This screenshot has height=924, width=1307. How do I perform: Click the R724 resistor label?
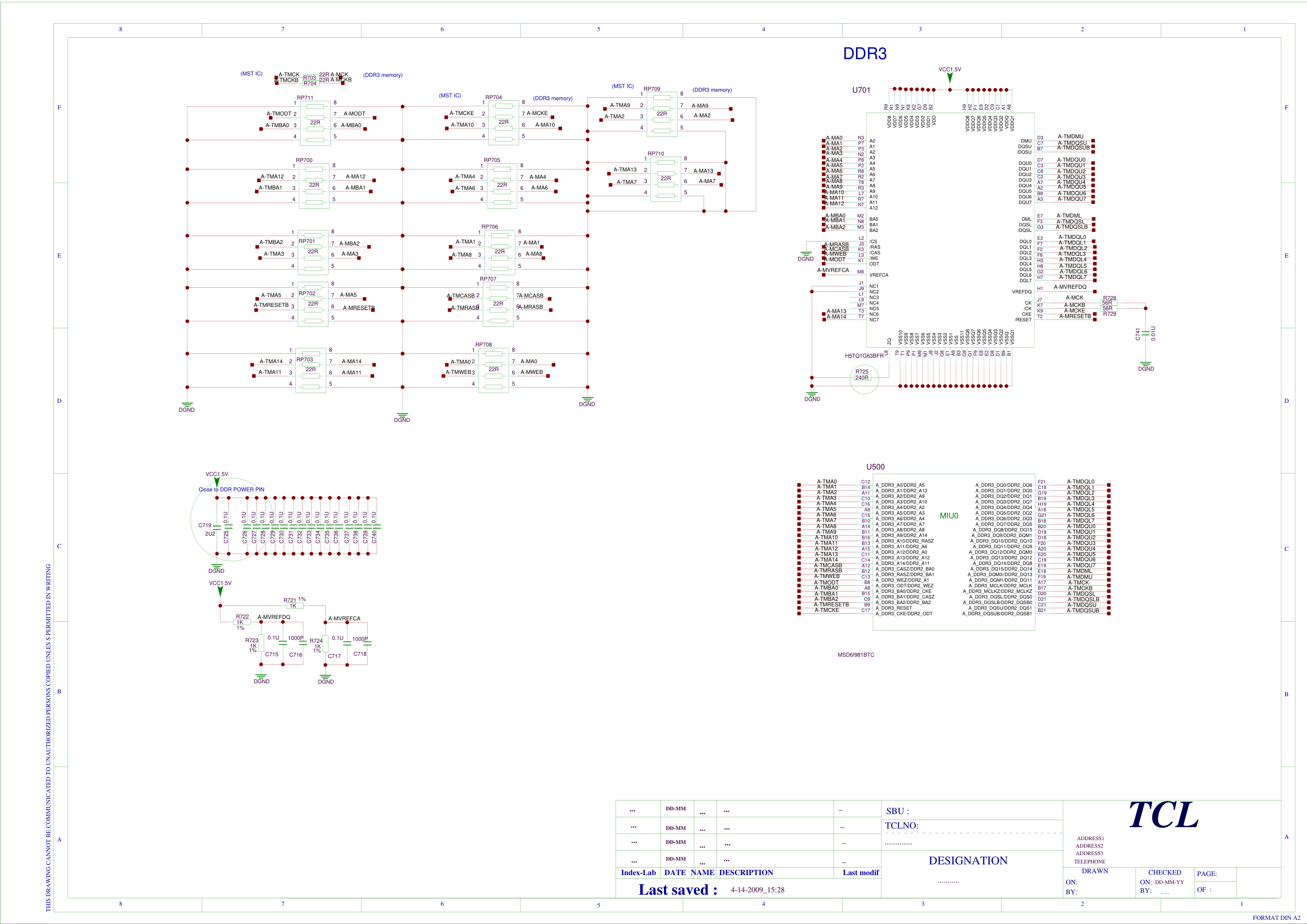(316, 641)
